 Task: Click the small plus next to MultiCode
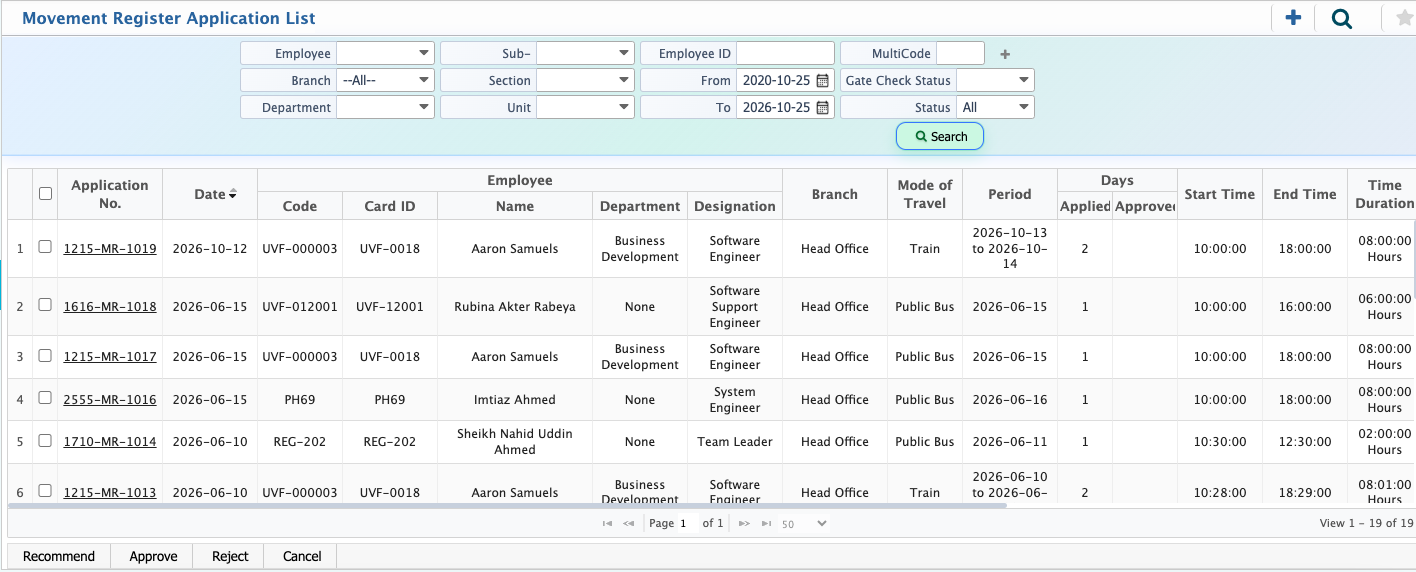(1006, 55)
